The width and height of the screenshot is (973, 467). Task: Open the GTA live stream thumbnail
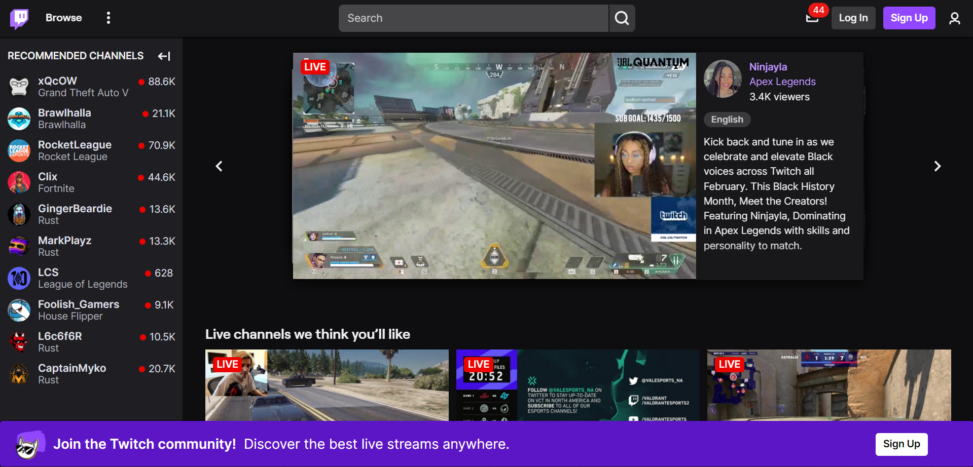(x=327, y=385)
